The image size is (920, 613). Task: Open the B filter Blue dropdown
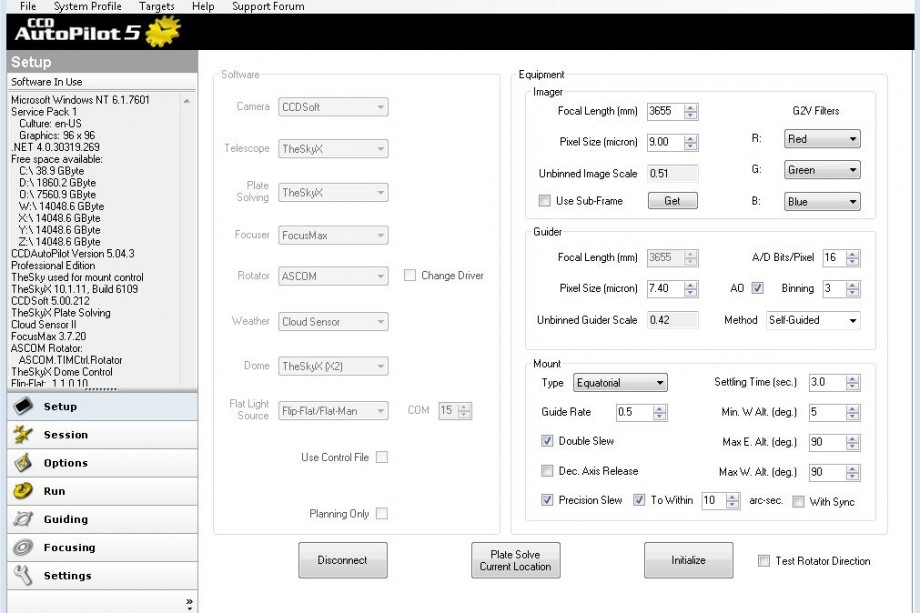click(x=822, y=202)
